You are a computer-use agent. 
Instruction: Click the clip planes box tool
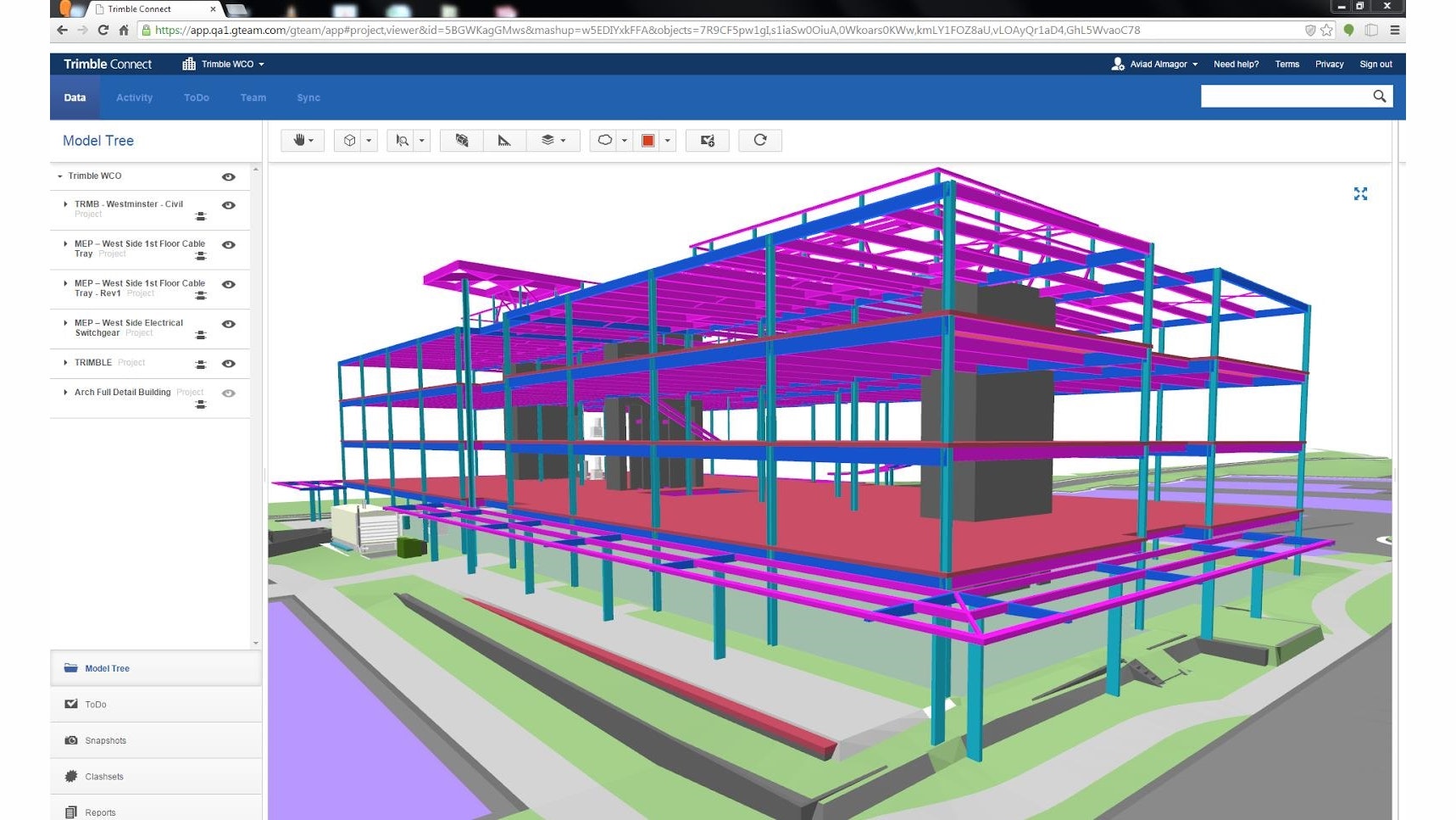(462, 141)
